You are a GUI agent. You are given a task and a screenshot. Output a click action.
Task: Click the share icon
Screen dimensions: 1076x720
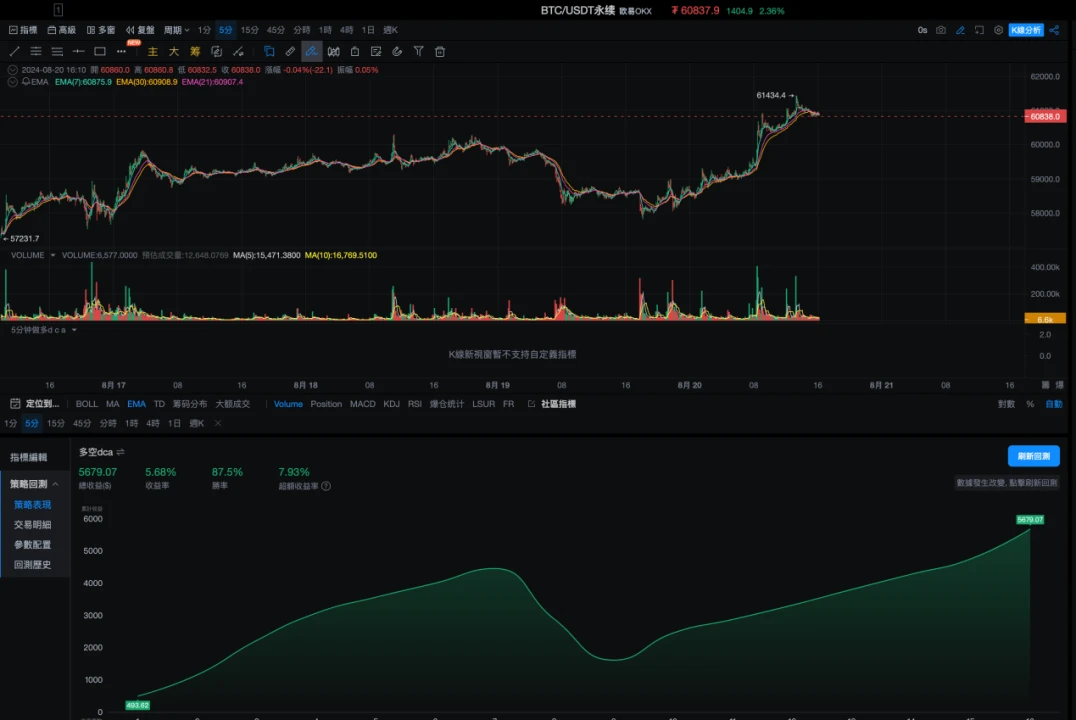click(x=1054, y=30)
